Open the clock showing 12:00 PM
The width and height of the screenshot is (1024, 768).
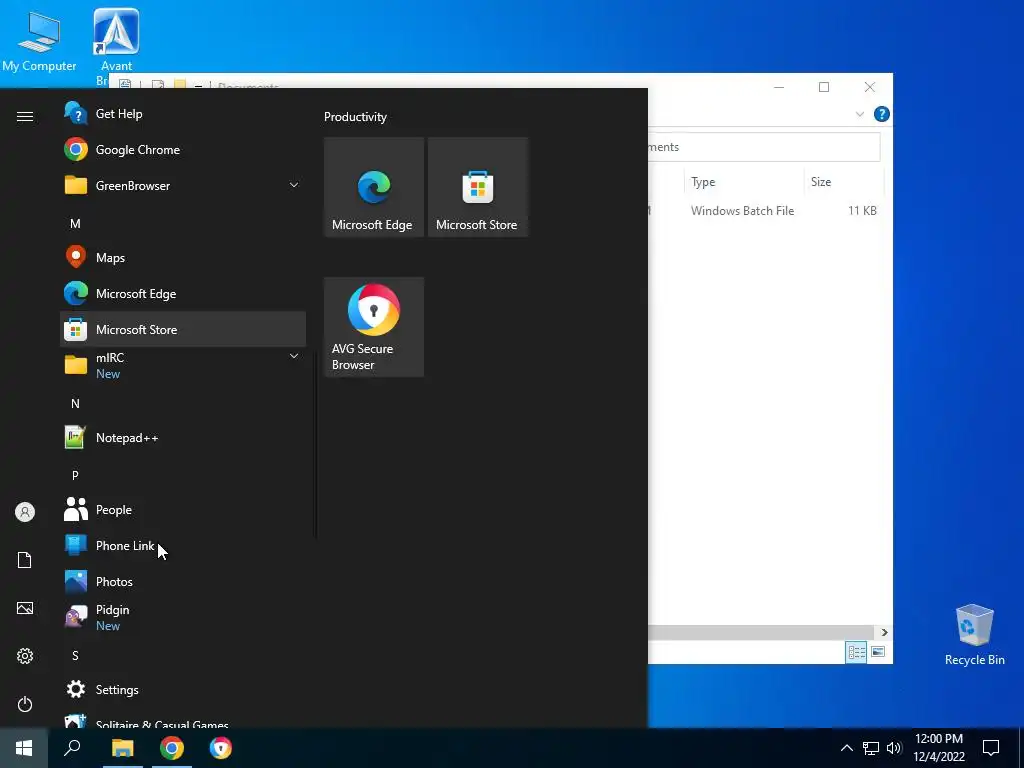pyautogui.click(x=939, y=748)
